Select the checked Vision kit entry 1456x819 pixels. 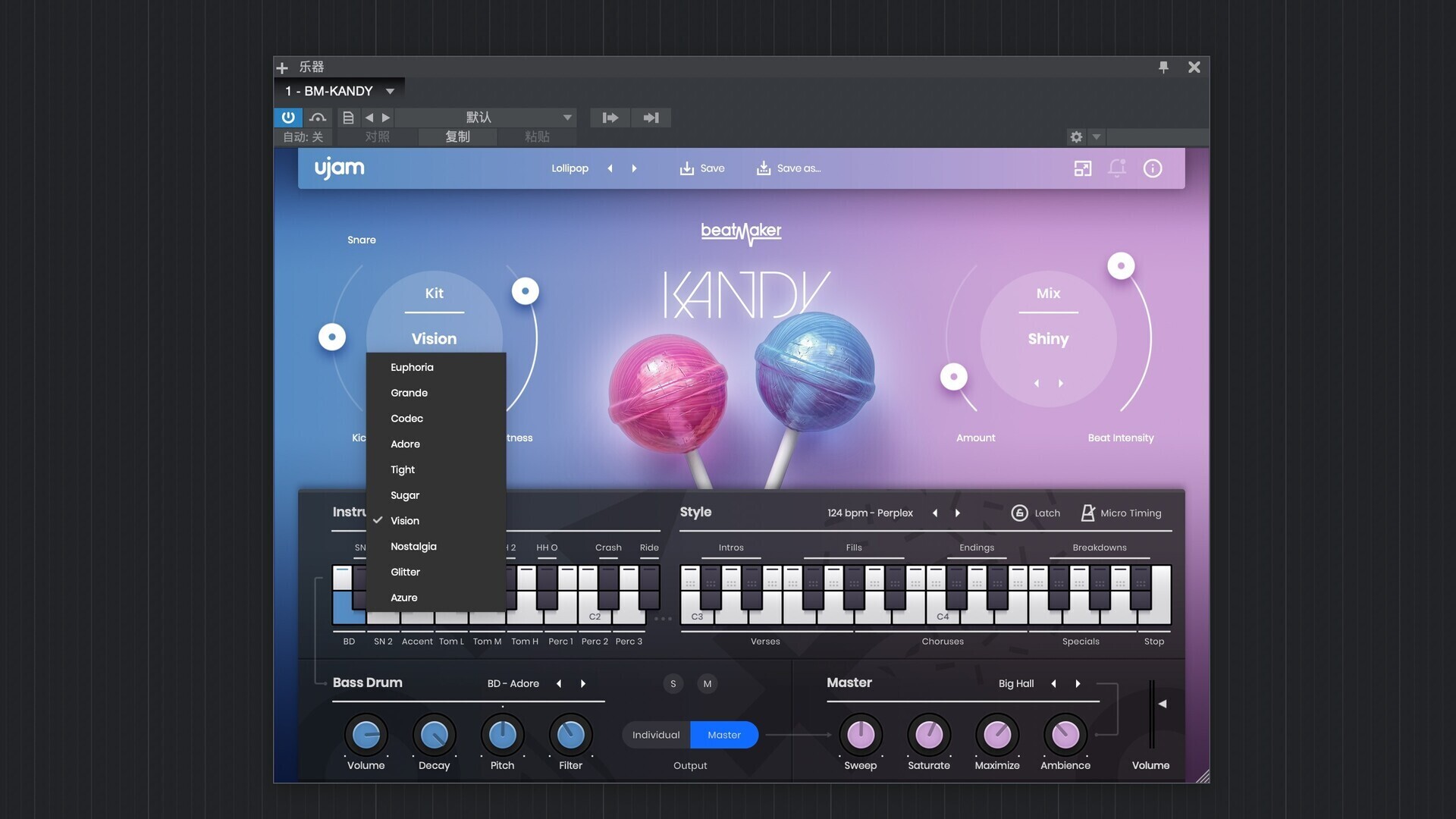click(436, 521)
